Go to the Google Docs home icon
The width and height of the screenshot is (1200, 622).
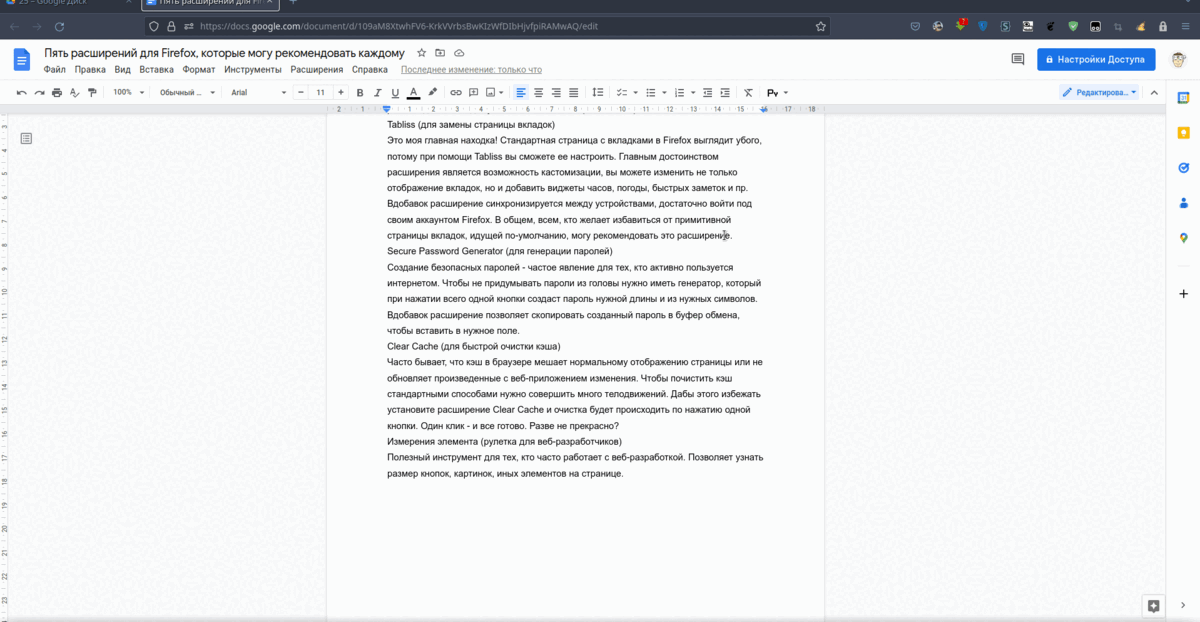coord(22,59)
